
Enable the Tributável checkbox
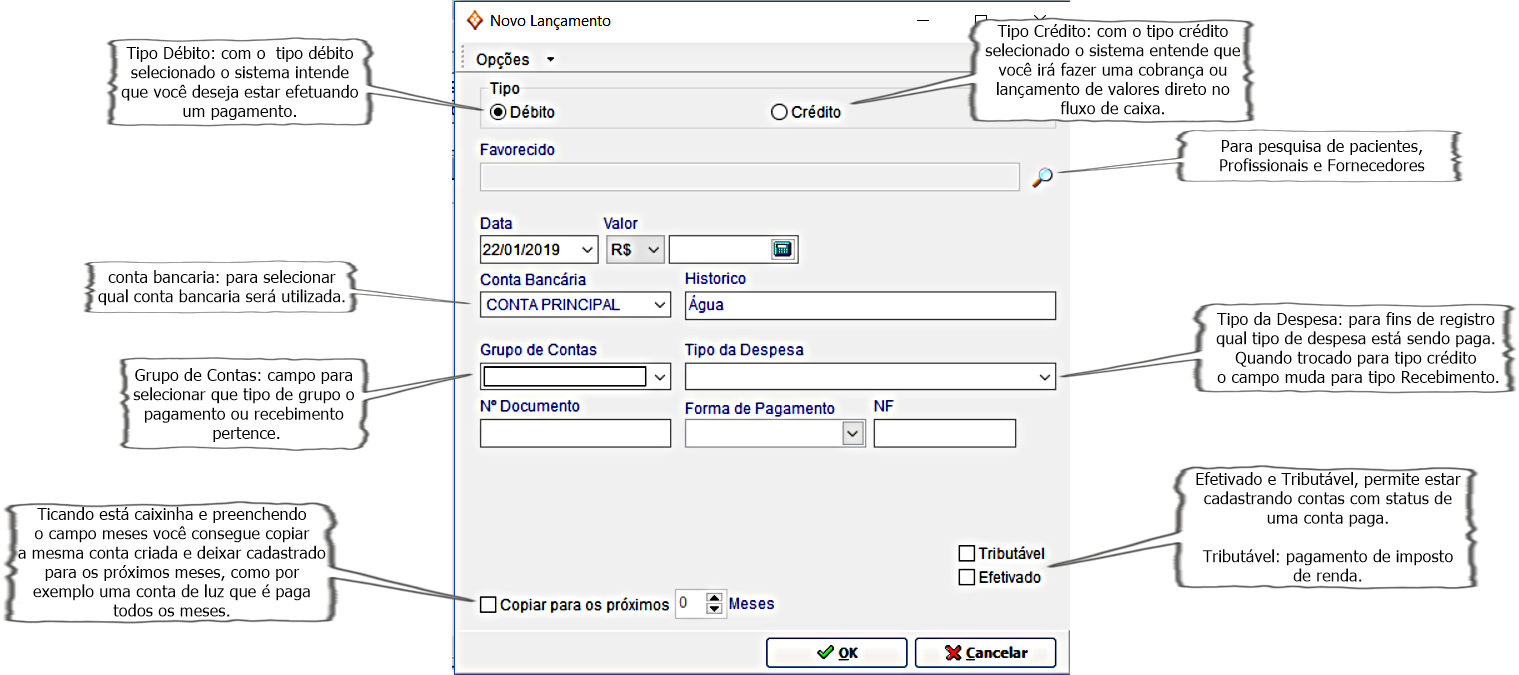tap(966, 554)
